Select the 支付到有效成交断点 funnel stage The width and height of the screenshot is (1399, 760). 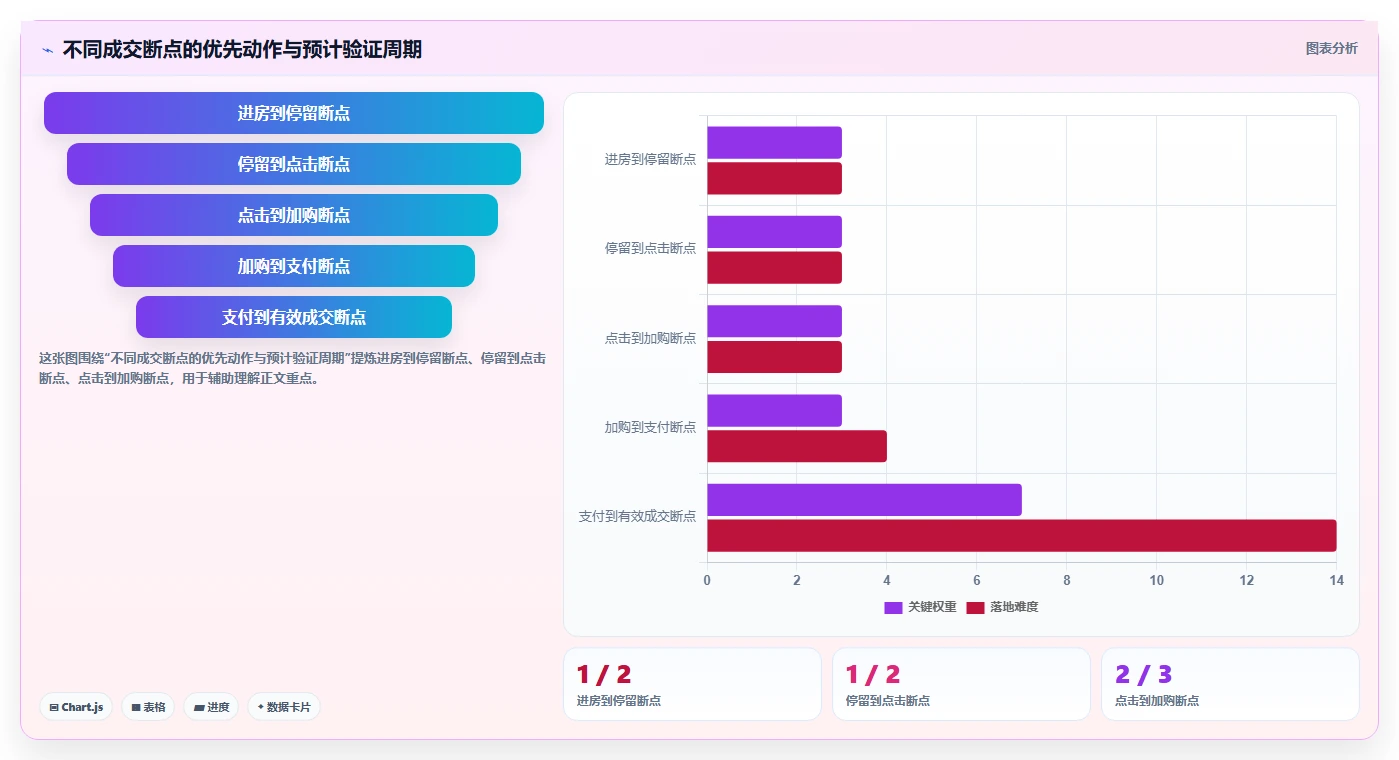[294, 317]
